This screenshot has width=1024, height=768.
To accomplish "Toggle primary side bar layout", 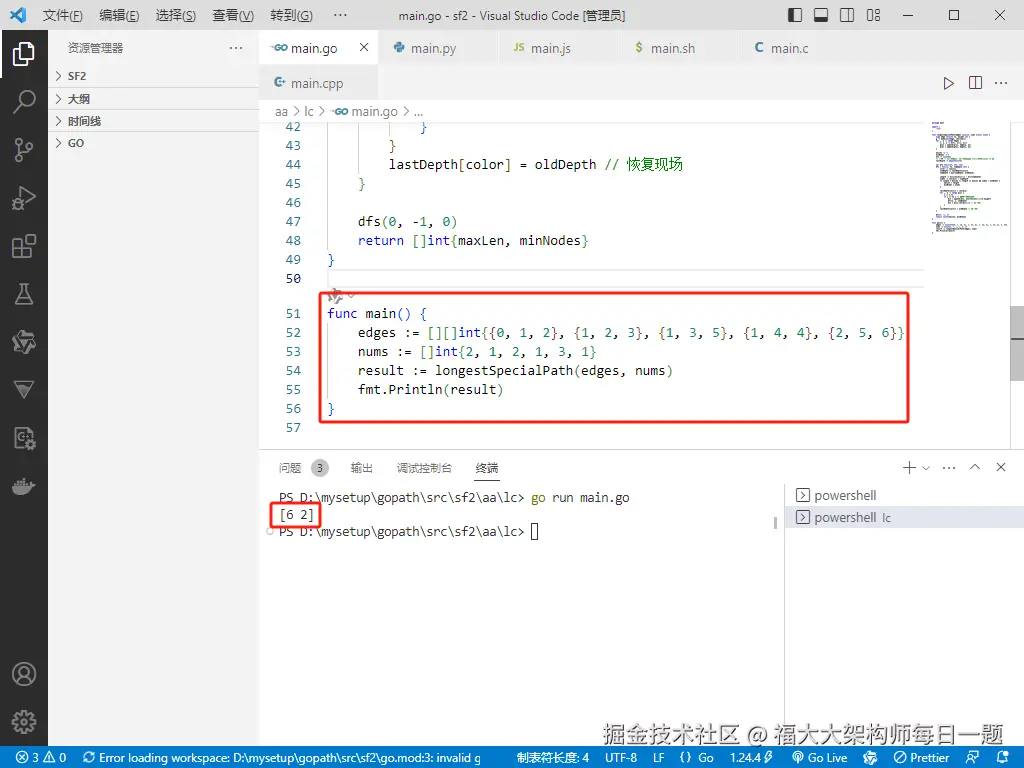I will coord(795,15).
